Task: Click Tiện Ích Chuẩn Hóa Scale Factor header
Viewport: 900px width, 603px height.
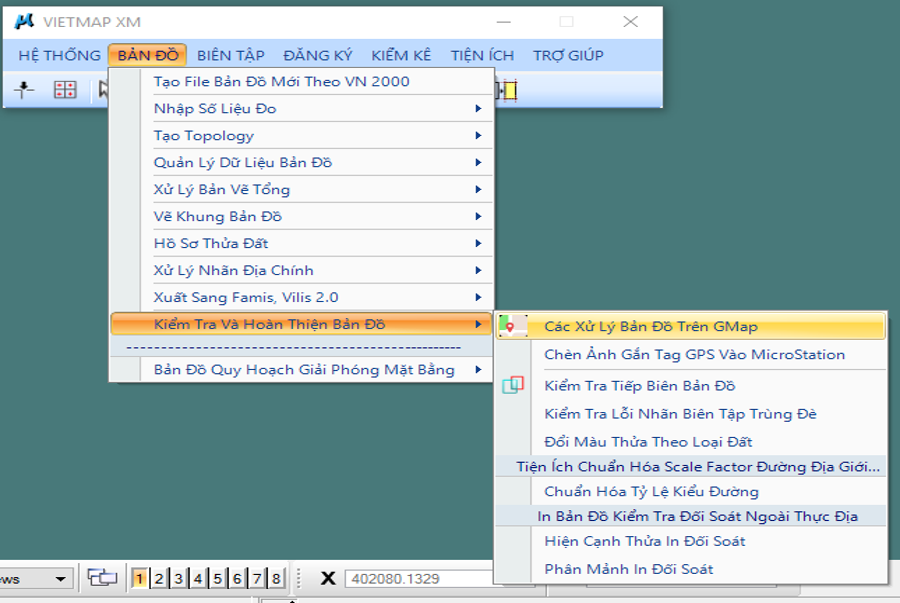Action: pos(691,466)
